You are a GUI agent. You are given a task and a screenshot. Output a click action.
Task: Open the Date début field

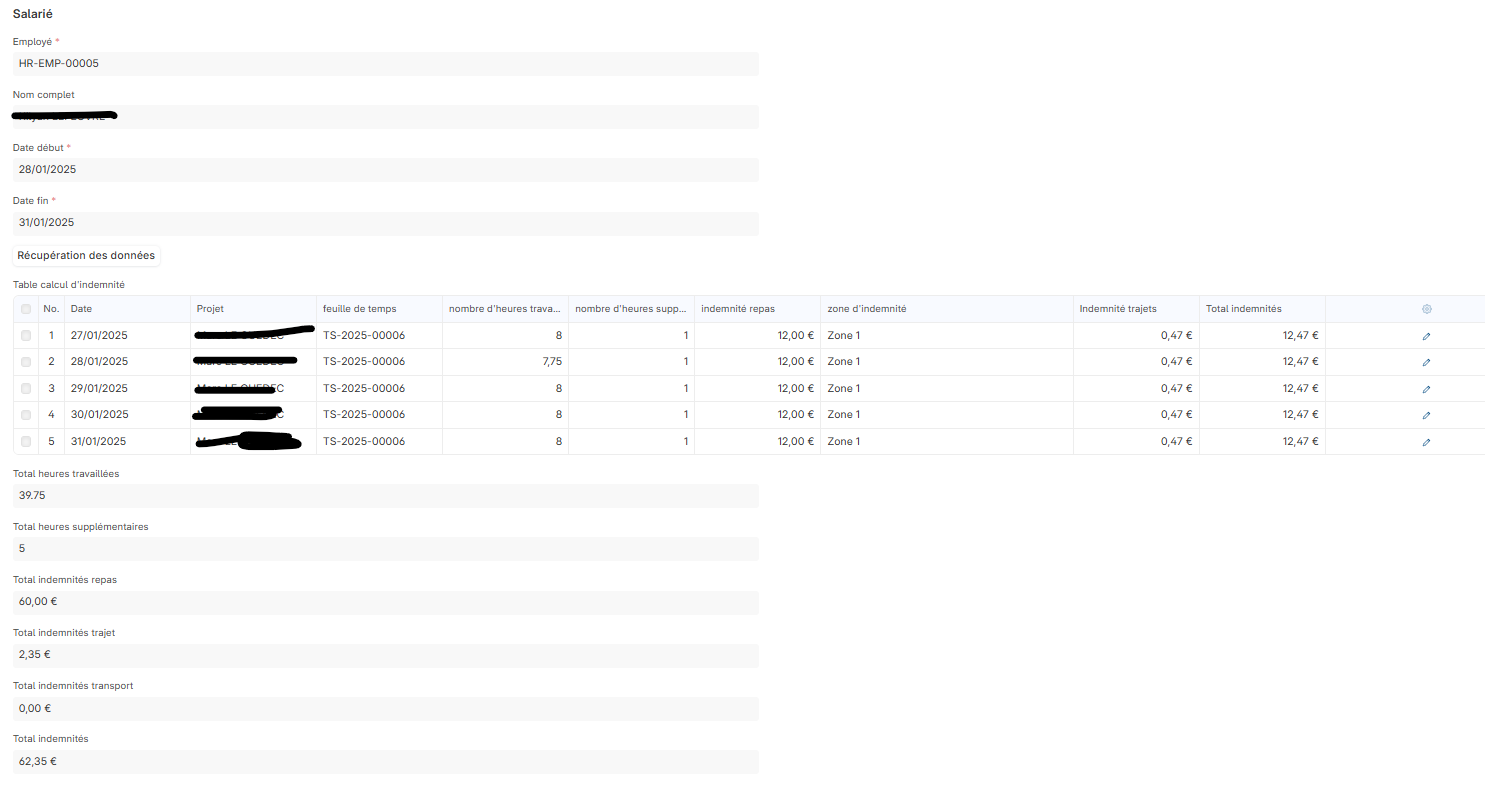tap(385, 170)
